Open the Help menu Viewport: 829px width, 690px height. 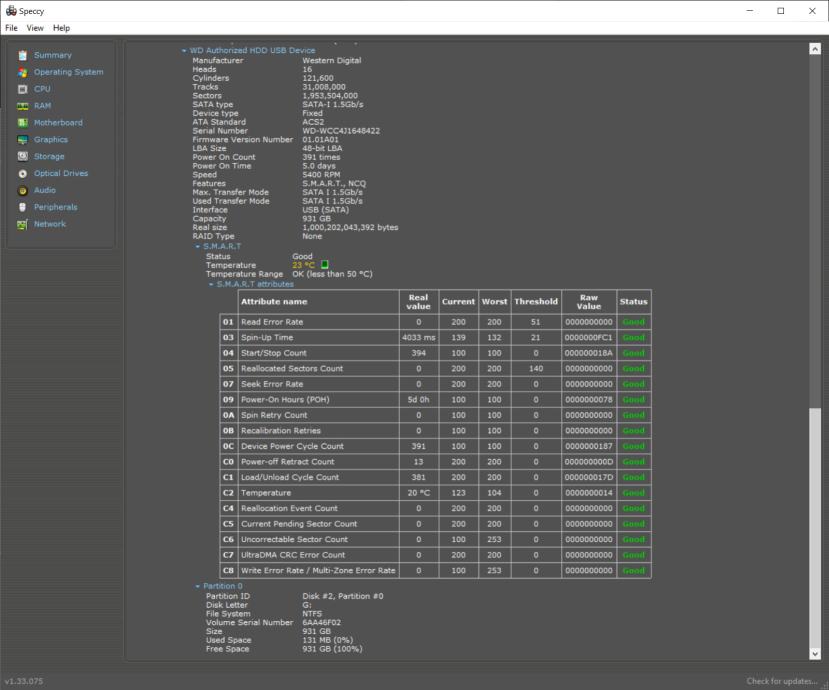(61, 28)
